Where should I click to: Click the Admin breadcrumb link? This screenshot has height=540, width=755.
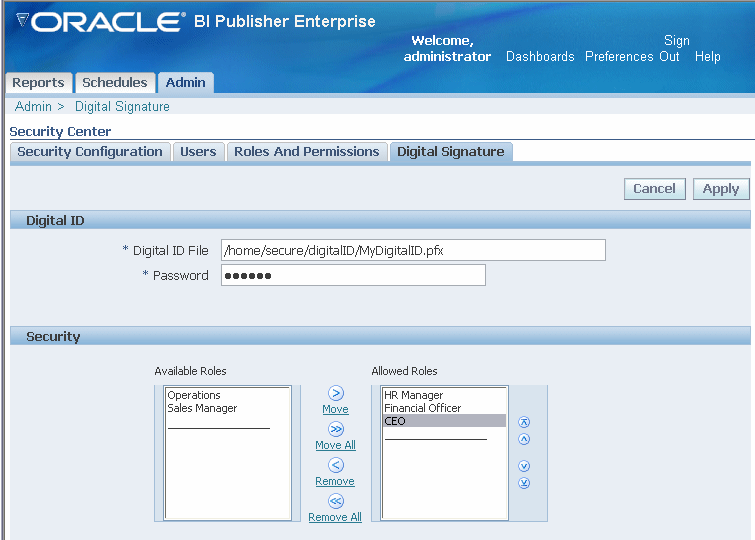coord(33,106)
